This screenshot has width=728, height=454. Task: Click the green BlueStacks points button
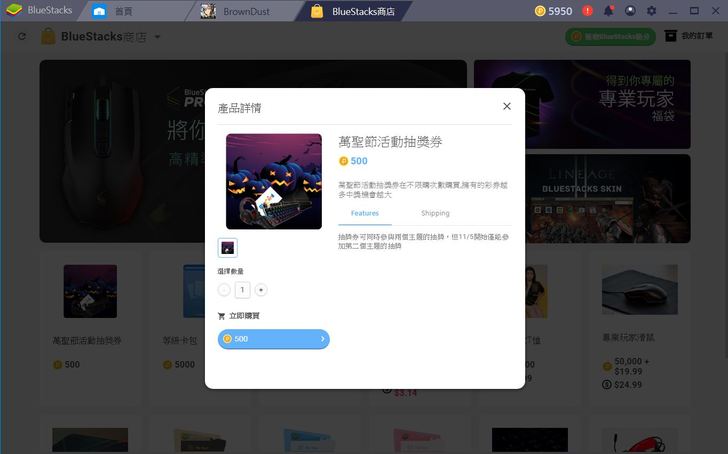pyautogui.click(x=610, y=37)
